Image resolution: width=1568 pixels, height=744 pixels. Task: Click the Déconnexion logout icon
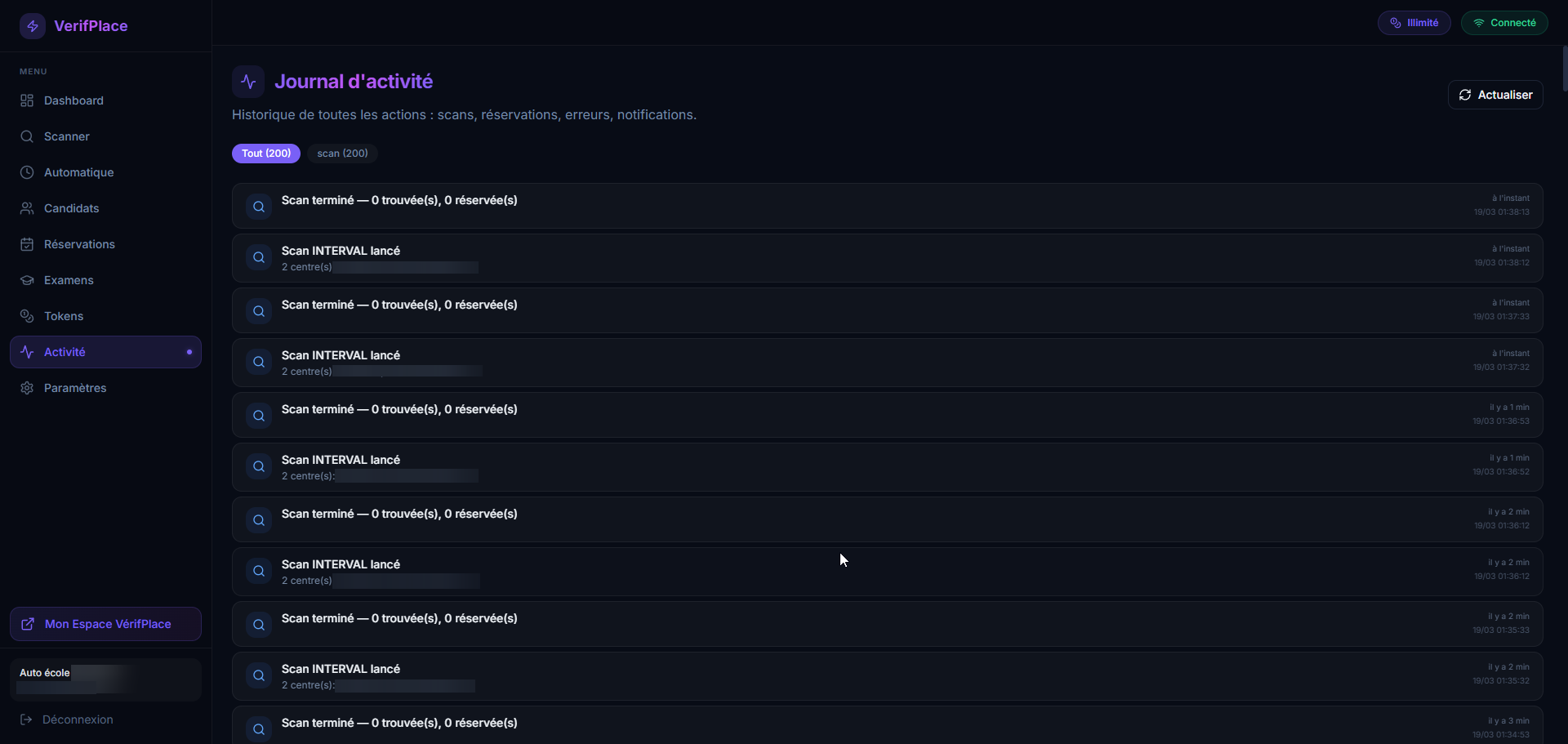pos(26,719)
